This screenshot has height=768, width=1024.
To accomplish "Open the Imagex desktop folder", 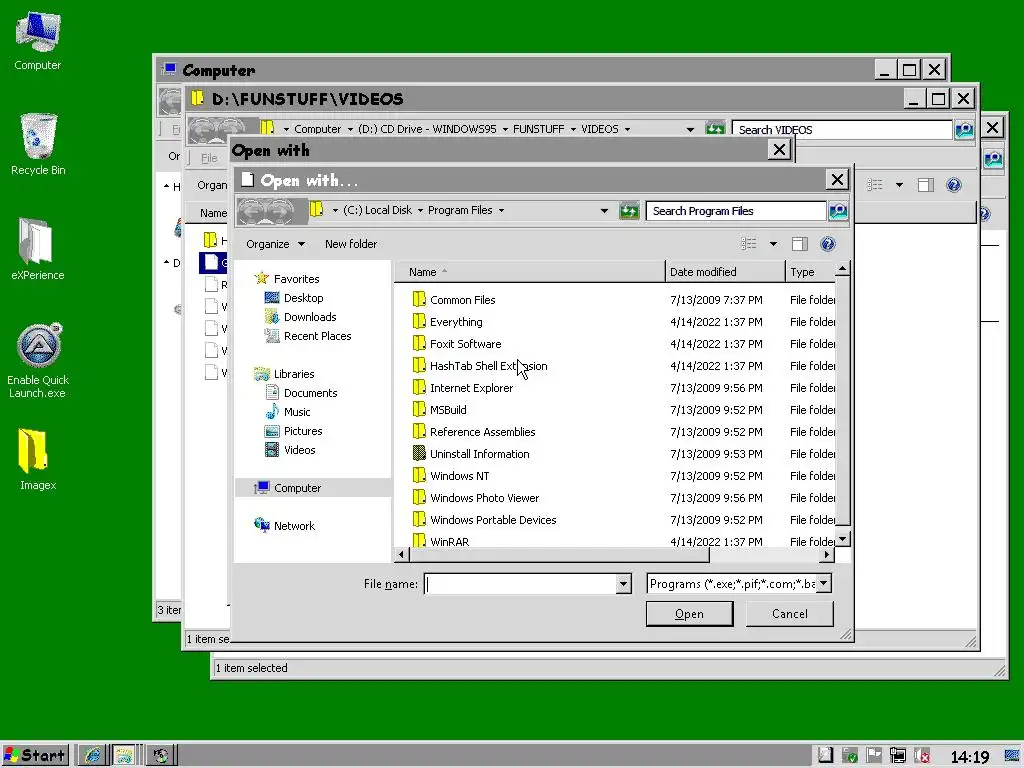I will (37, 459).
